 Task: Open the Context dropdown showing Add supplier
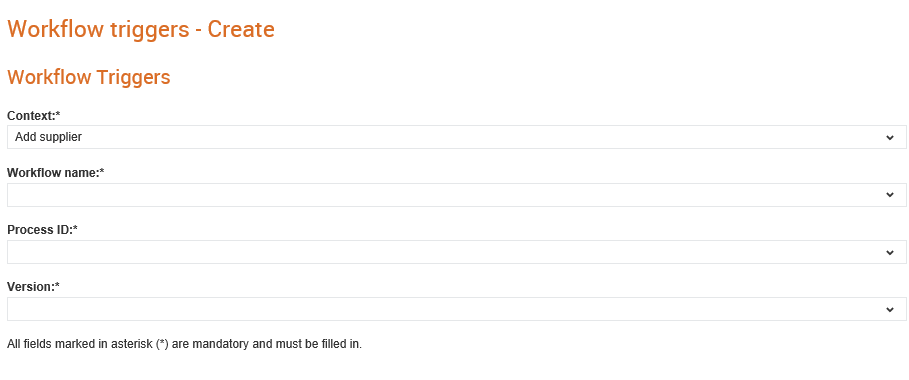click(x=456, y=137)
